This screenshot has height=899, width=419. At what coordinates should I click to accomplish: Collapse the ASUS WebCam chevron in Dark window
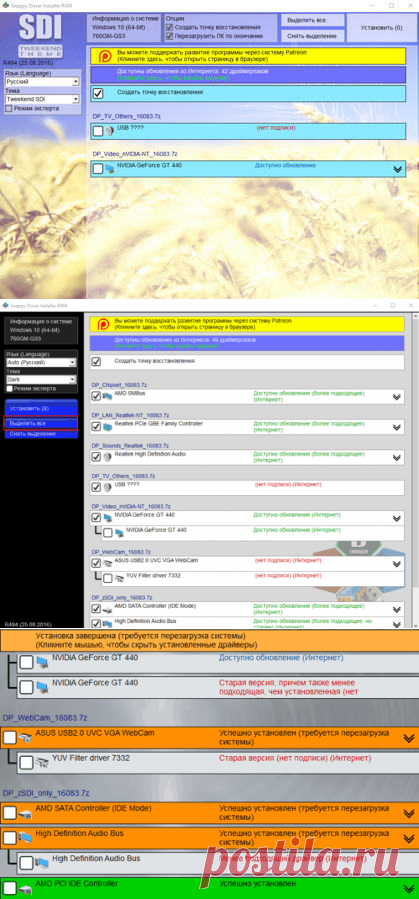396,564
